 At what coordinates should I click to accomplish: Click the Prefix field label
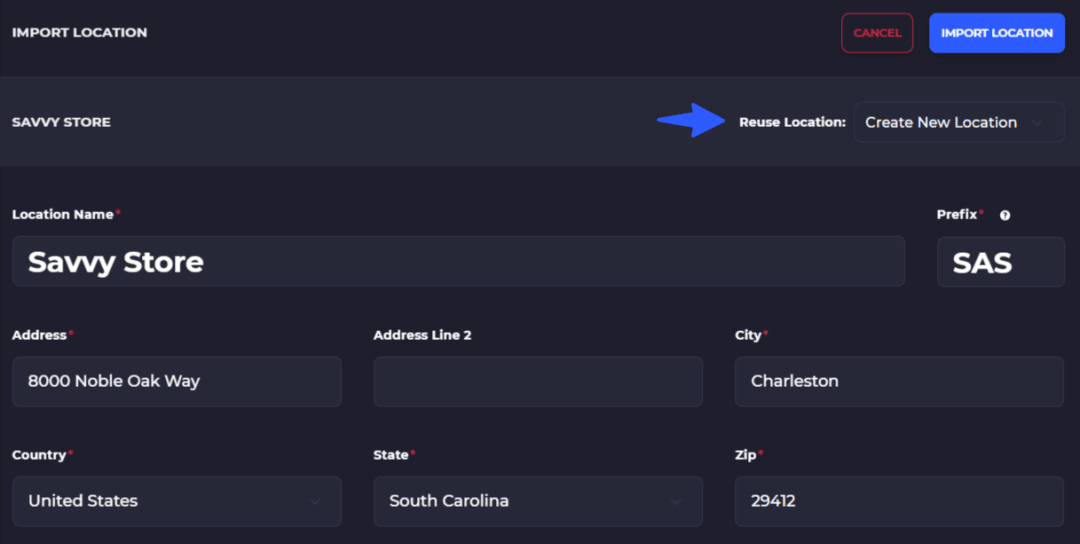click(957, 214)
